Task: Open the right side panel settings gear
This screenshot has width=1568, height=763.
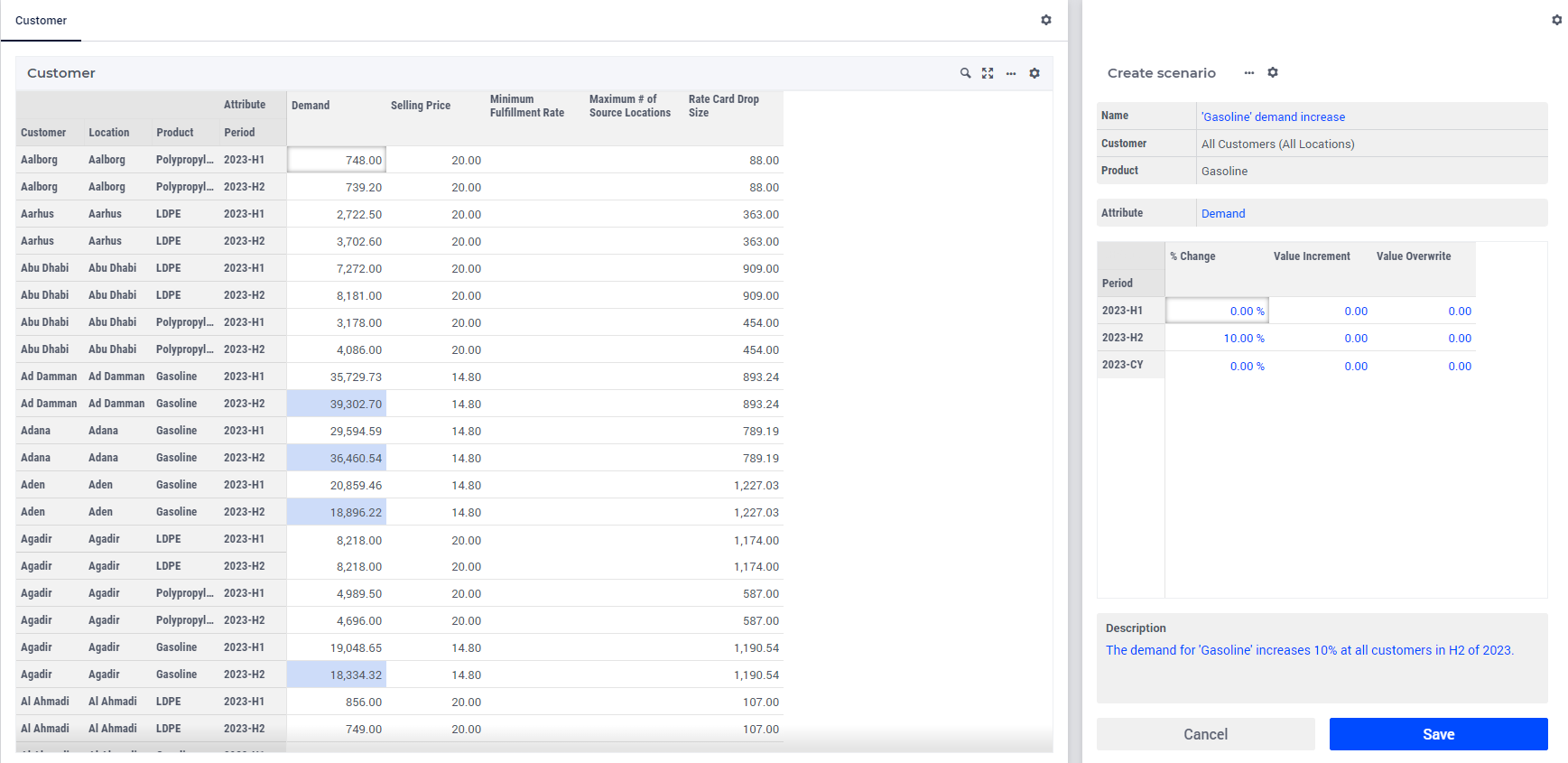Action: 1557,20
